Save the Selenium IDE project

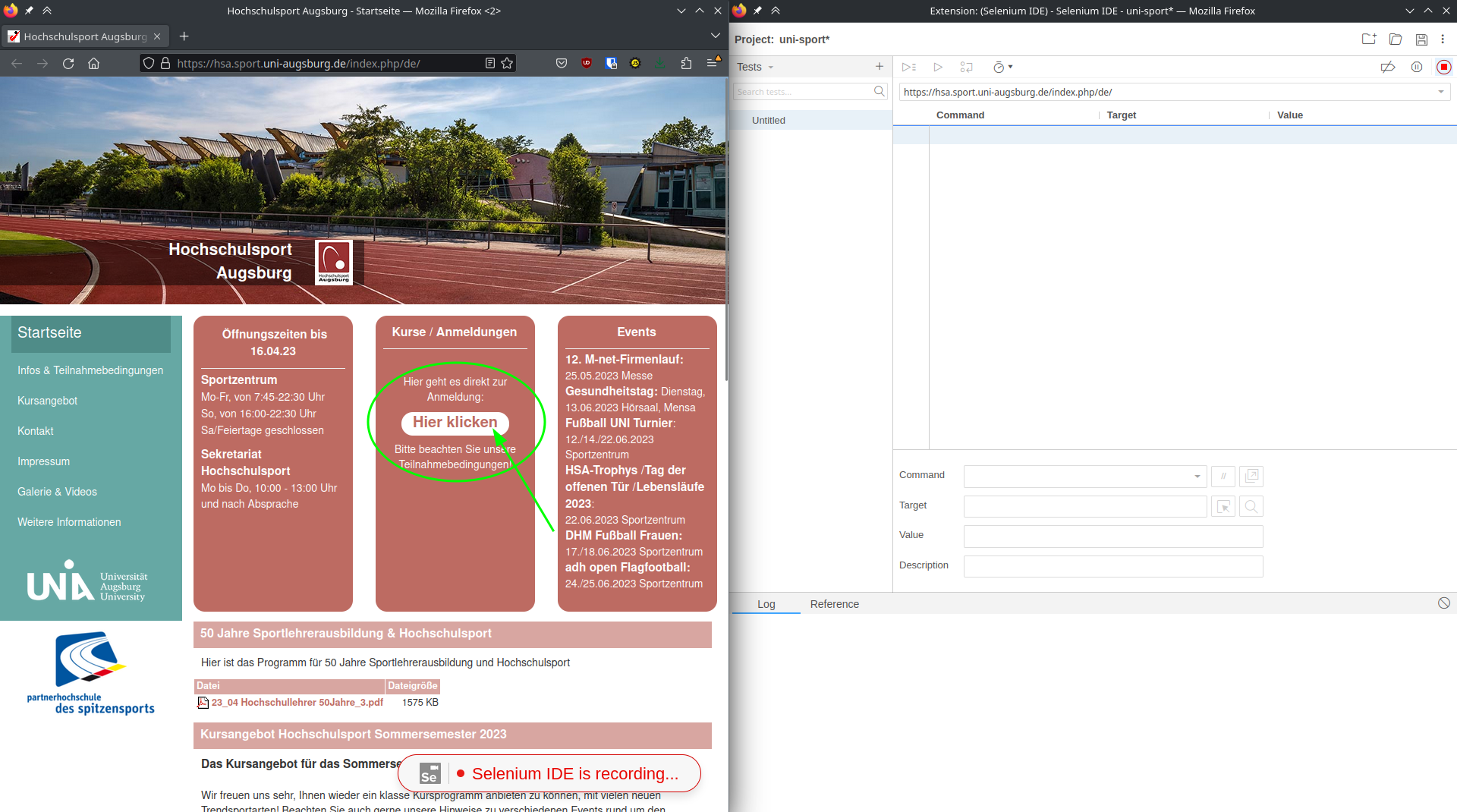tap(1421, 39)
